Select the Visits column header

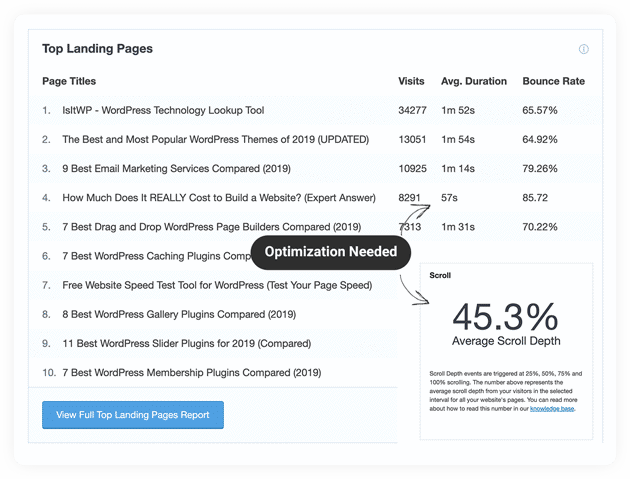click(x=411, y=81)
